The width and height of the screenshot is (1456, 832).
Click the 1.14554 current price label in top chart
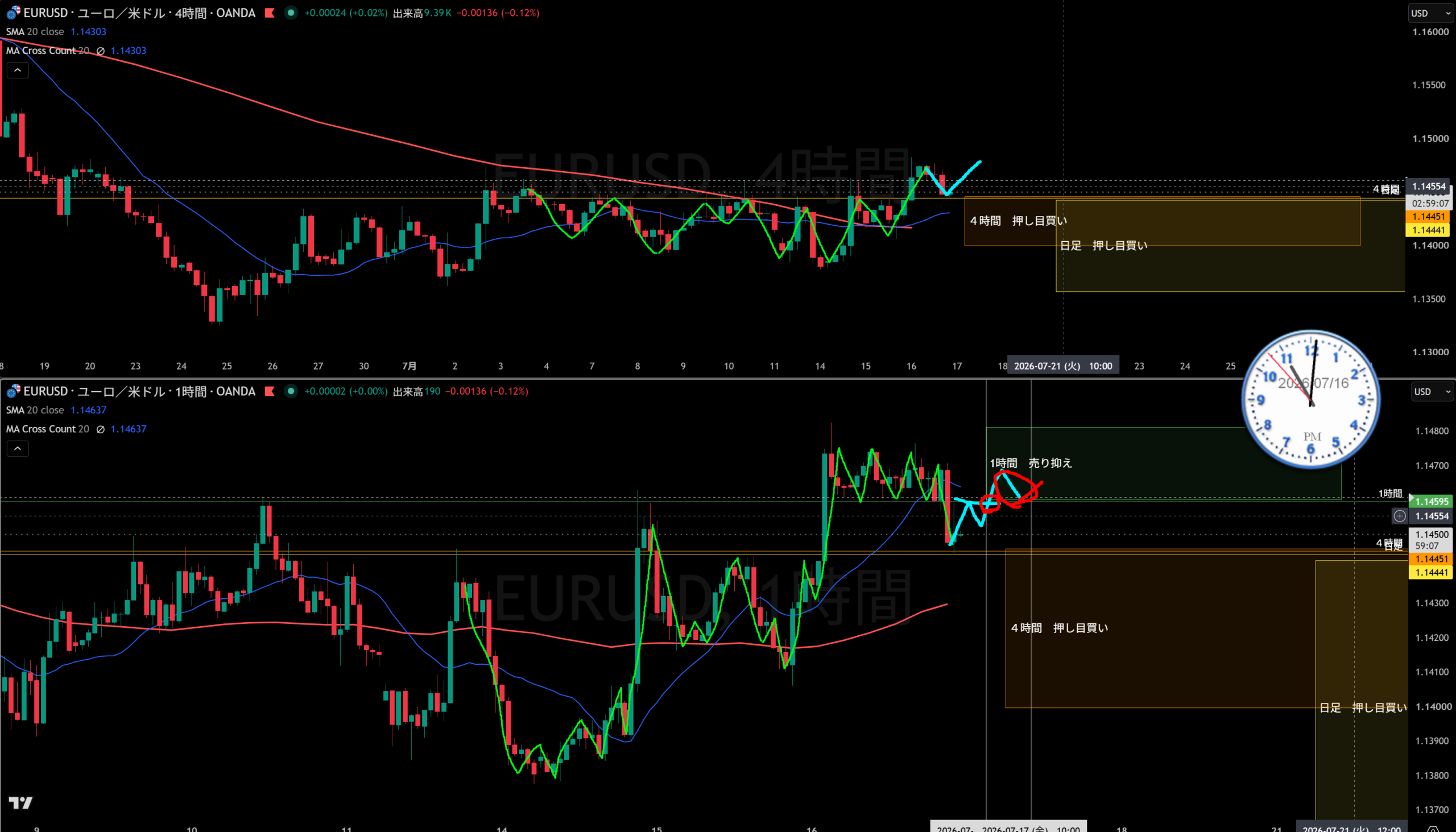pyautogui.click(x=1429, y=187)
